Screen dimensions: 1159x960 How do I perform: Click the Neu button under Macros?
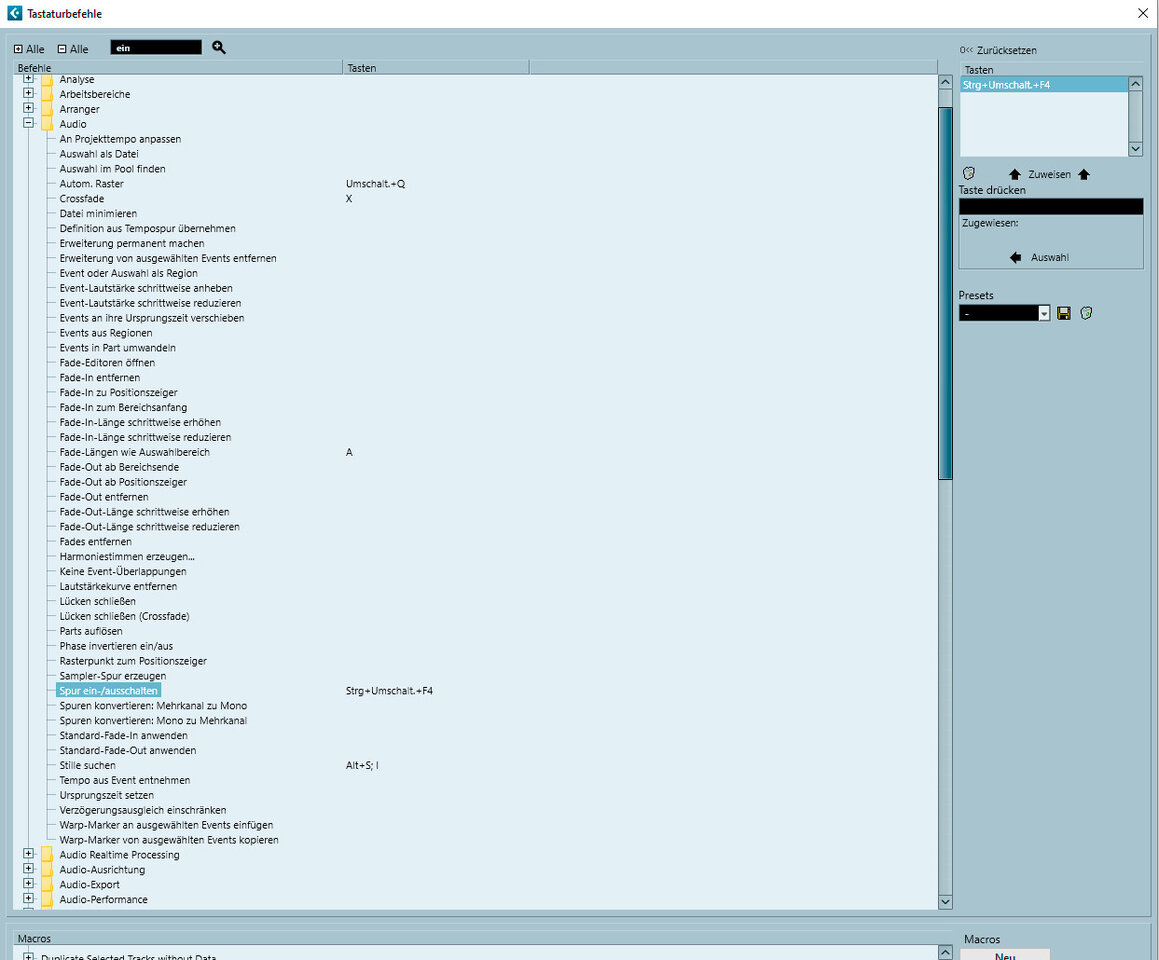click(x=1005, y=955)
